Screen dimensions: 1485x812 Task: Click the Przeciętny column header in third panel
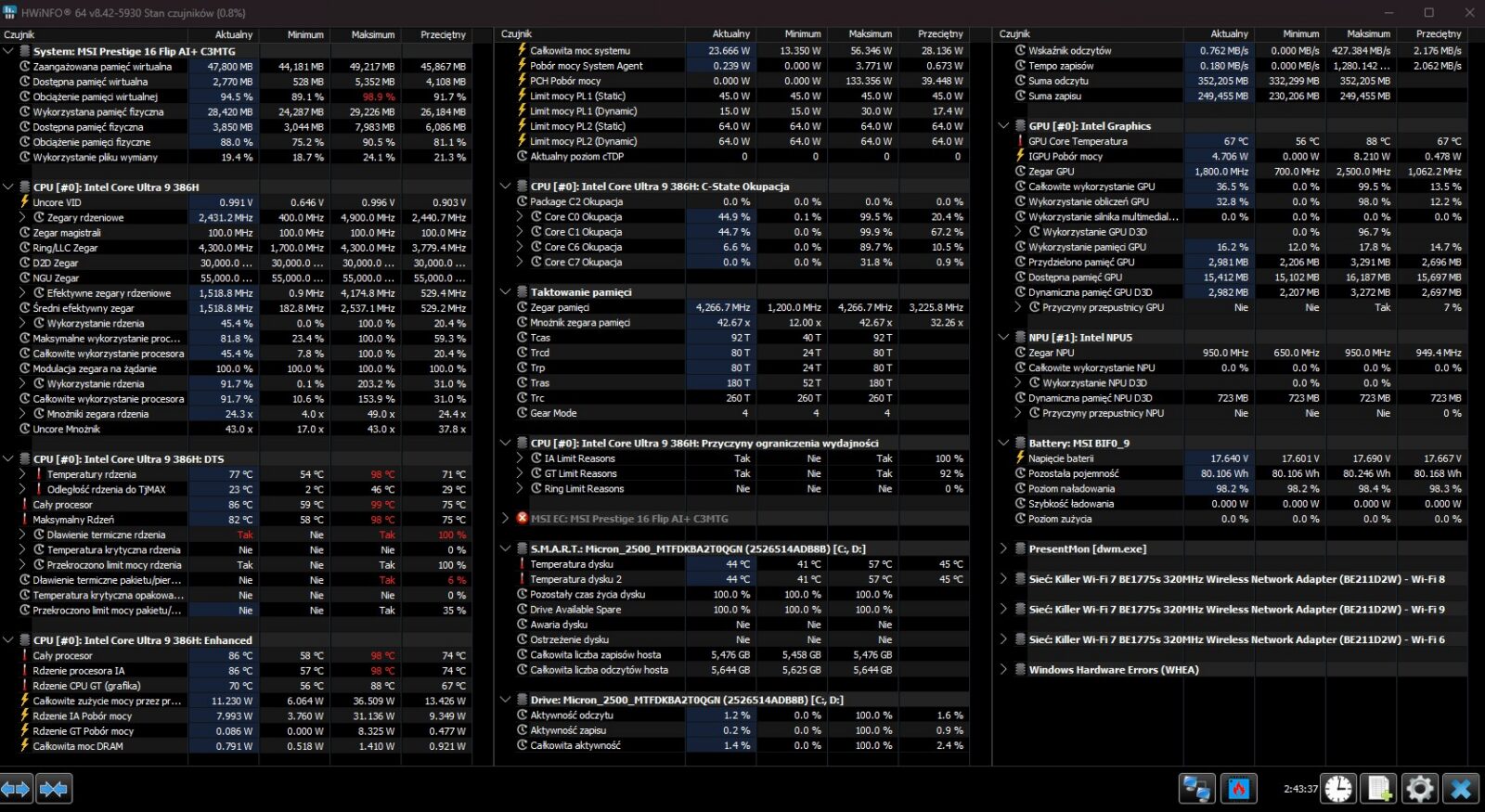pyautogui.click(x=1438, y=33)
